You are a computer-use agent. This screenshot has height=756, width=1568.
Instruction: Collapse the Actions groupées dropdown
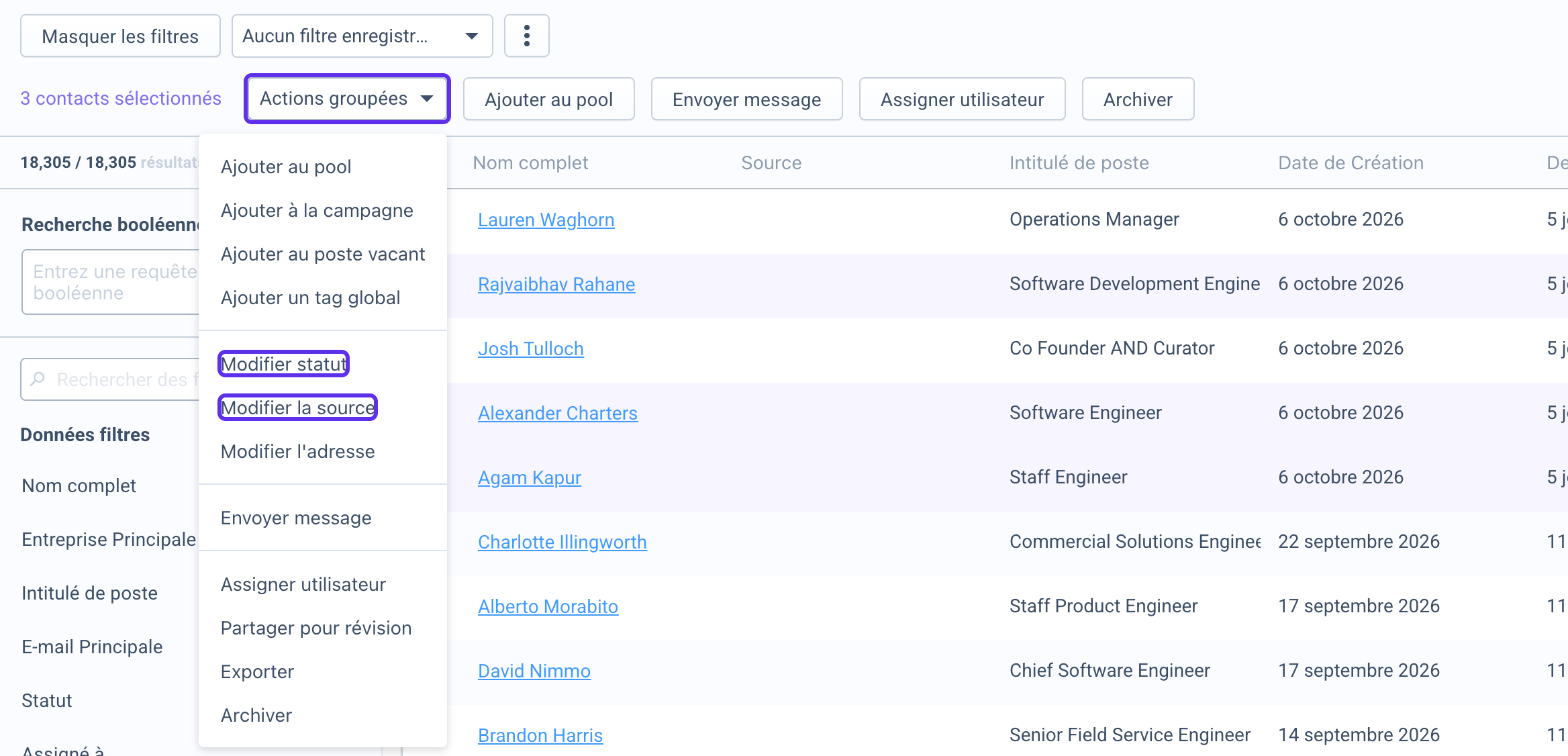click(347, 99)
